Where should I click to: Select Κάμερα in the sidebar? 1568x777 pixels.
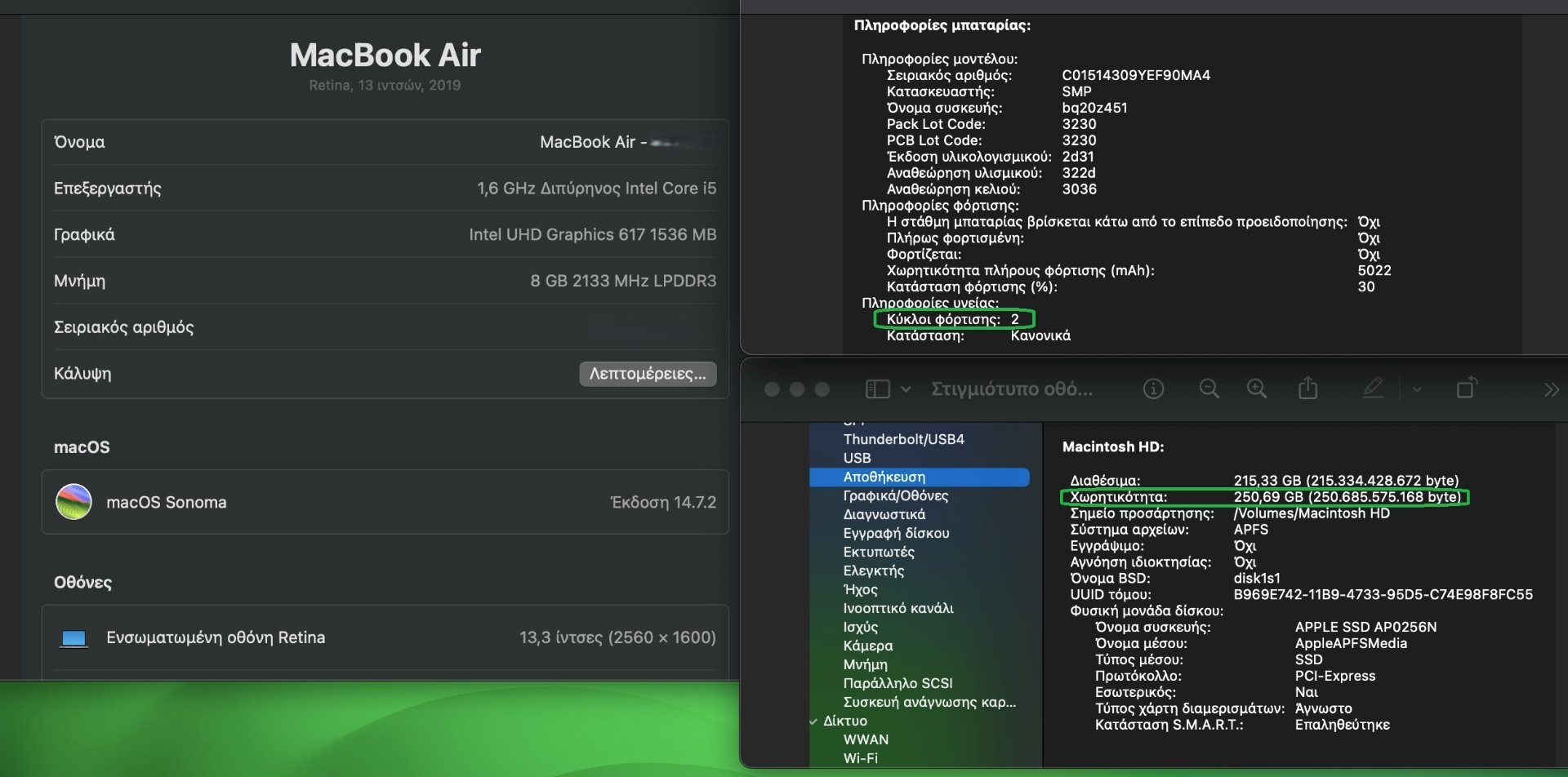coord(867,646)
